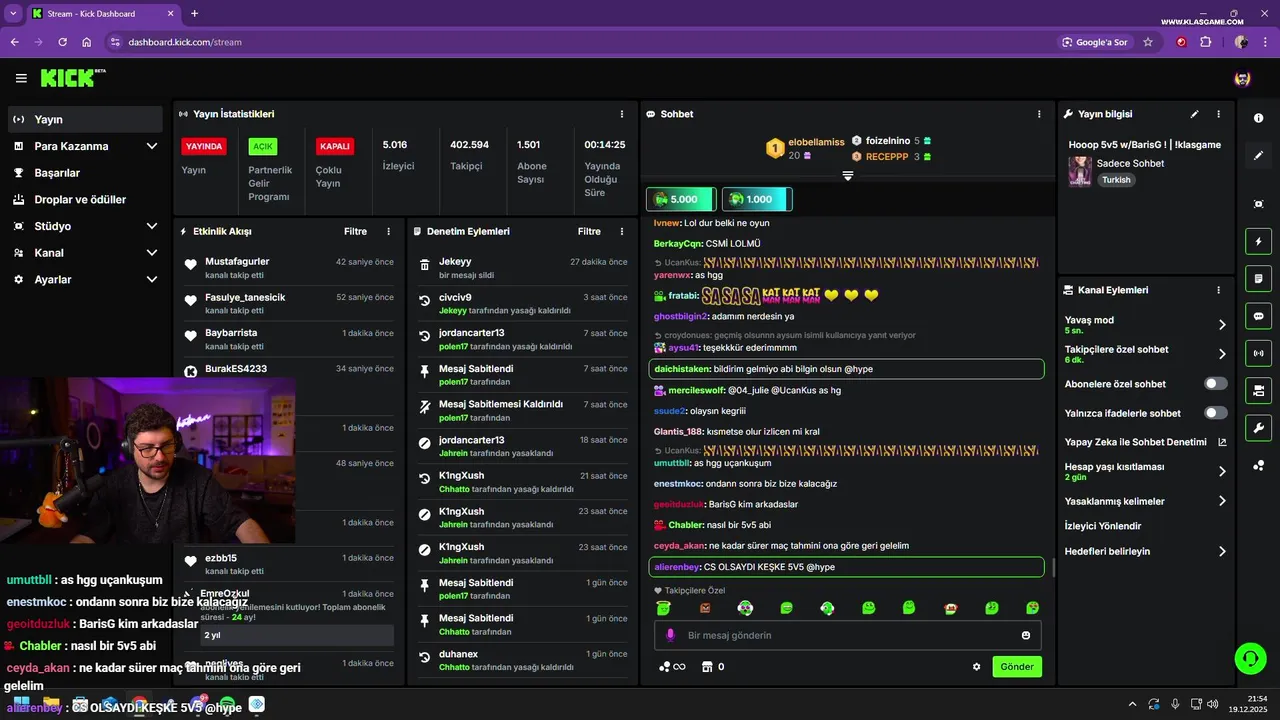Image resolution: width=1280 pixels, height=720 pixels.
Task: Send the message with Gönder
Action: pyautogui.click(x=1017, y=667)
